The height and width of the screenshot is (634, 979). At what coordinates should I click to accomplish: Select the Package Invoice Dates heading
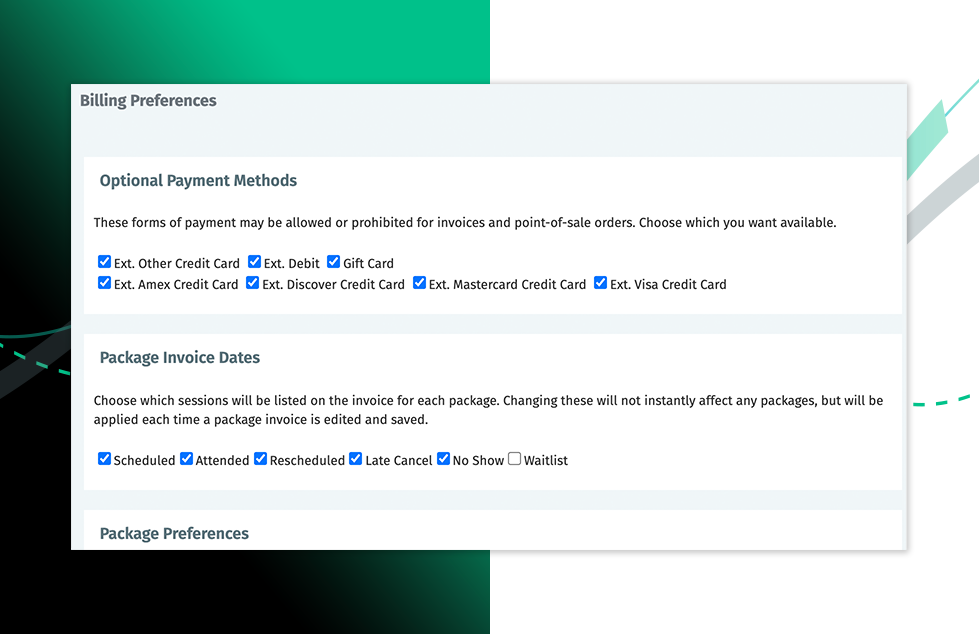click(x=180, y=357)
